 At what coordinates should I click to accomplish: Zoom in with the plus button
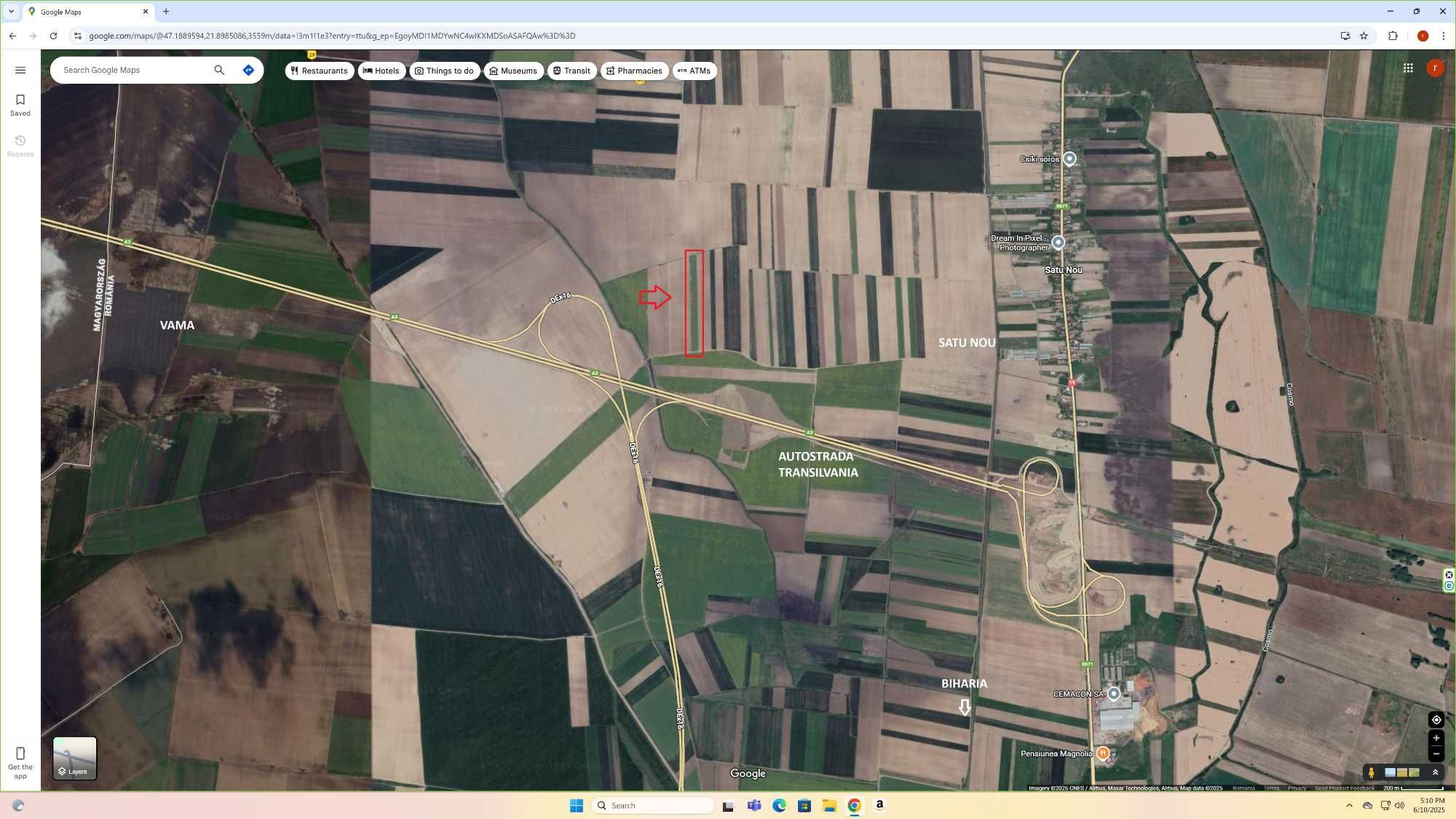point(1436,738)
